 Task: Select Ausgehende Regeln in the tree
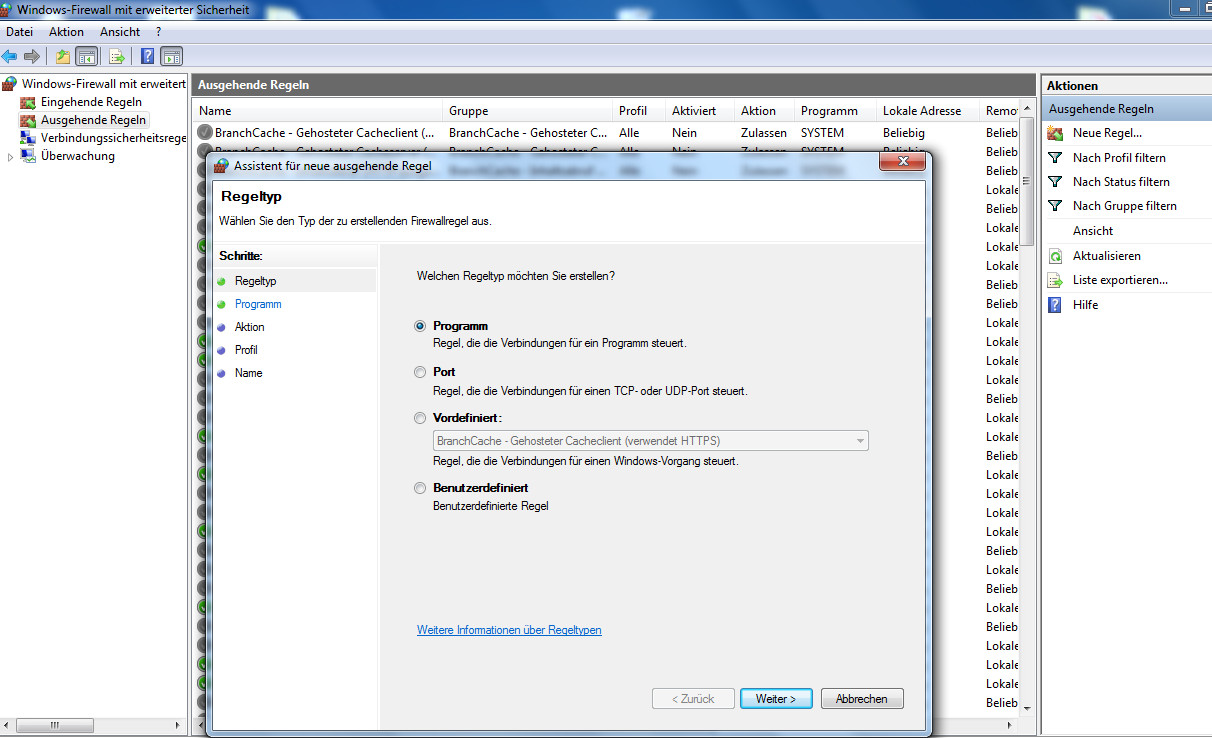[x=93, y=120]
